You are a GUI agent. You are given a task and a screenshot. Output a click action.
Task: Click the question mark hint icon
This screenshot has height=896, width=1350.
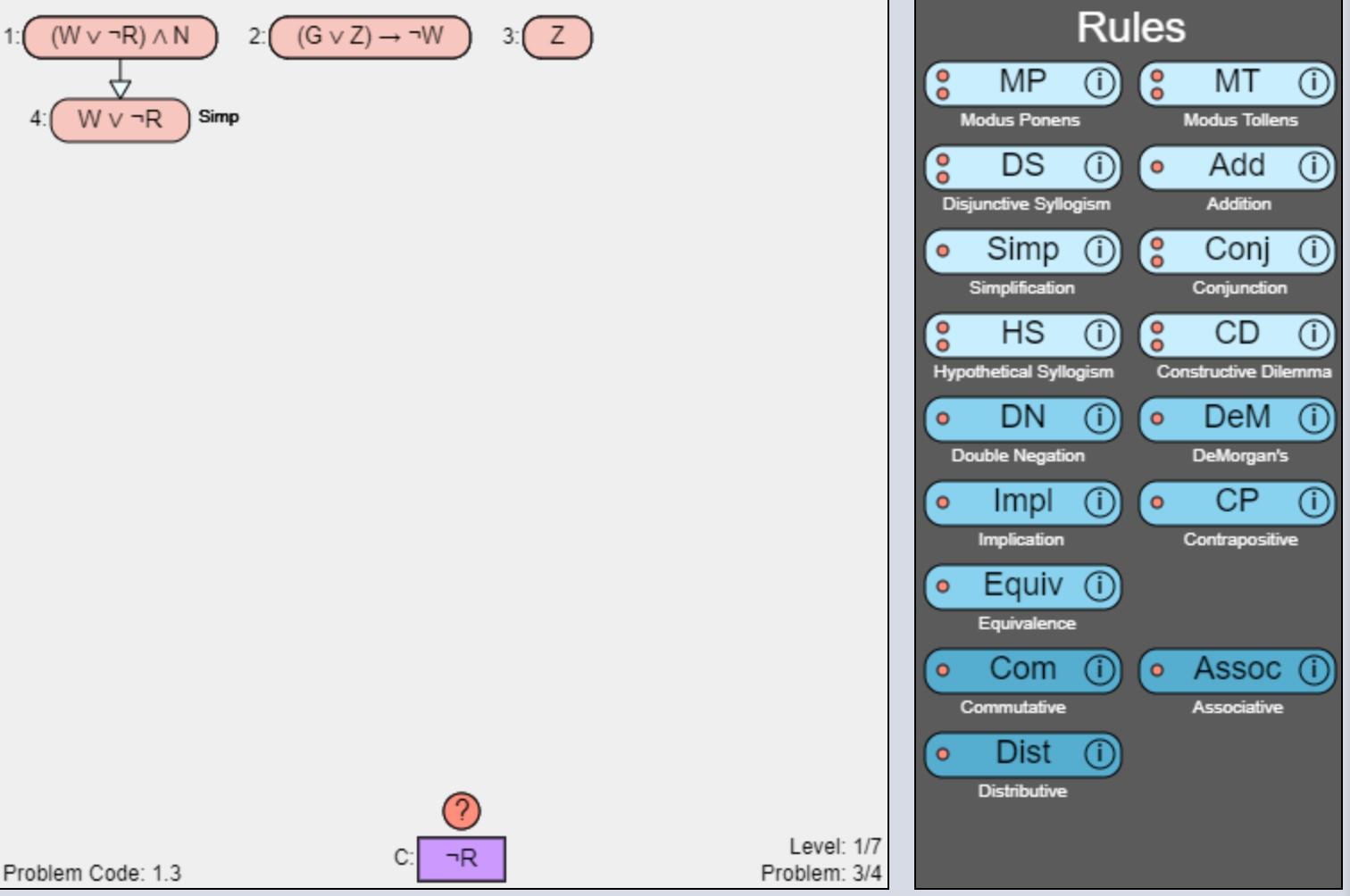(461, 812)
